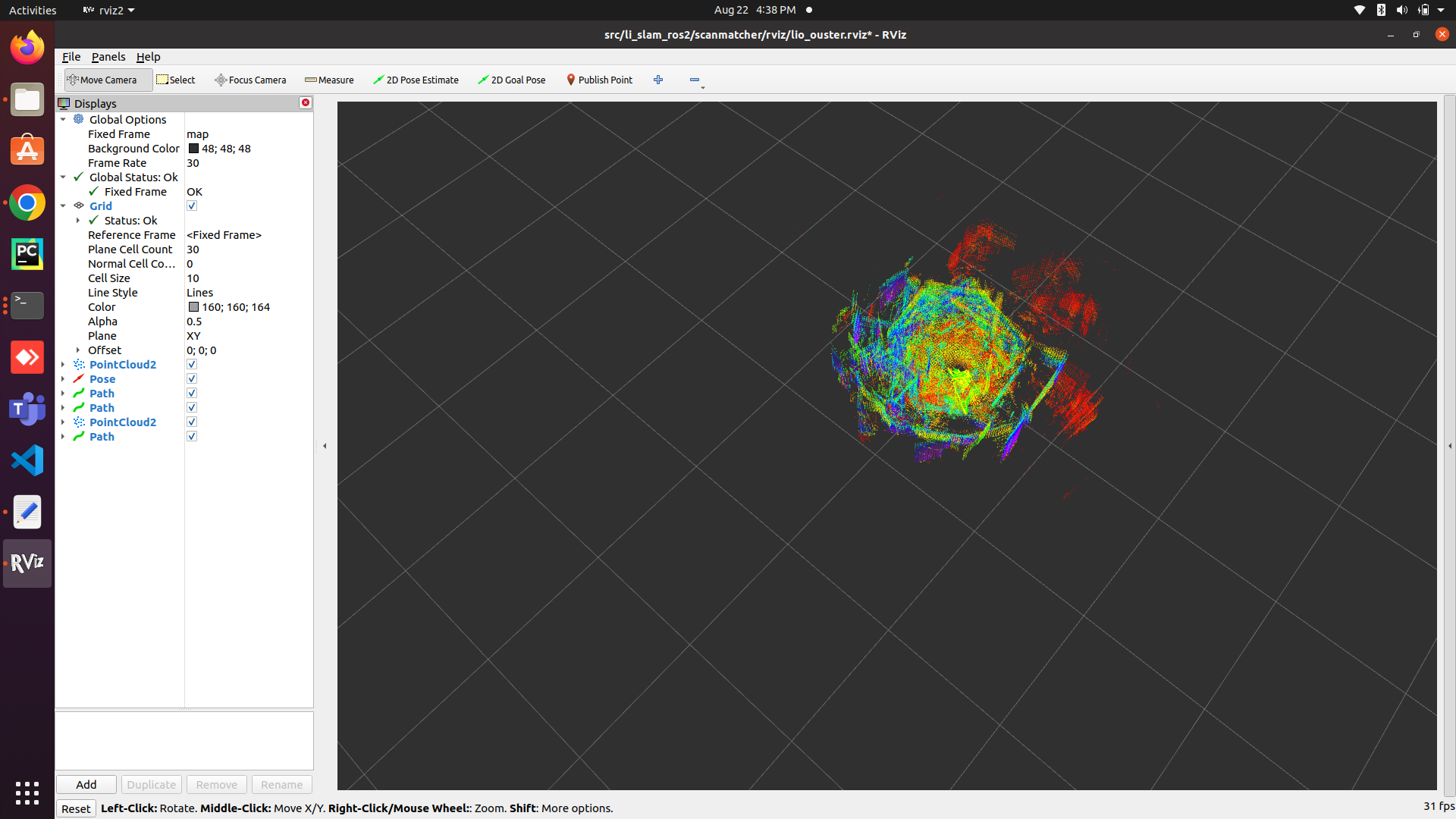Click the add tool plus icon
Image resolution: width=1456 pixels, height=819 pixels.
tap(658, 80)
